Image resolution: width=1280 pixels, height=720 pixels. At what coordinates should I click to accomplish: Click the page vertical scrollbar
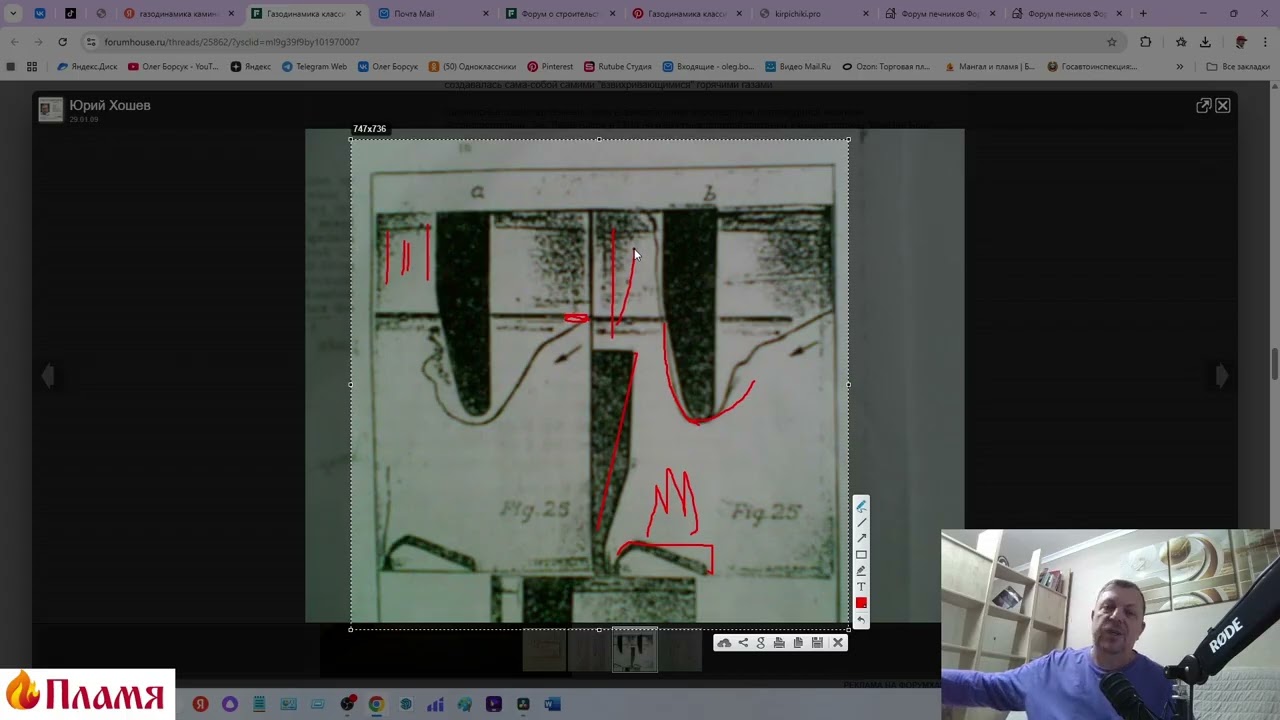click(x=1275, y=364)
